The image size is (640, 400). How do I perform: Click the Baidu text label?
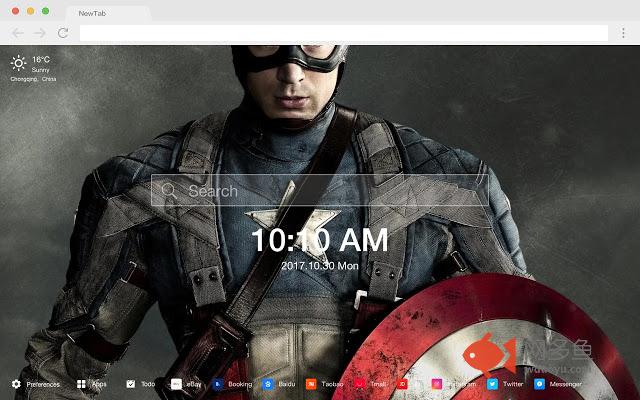pyautogui.click(x=287, y=384)
